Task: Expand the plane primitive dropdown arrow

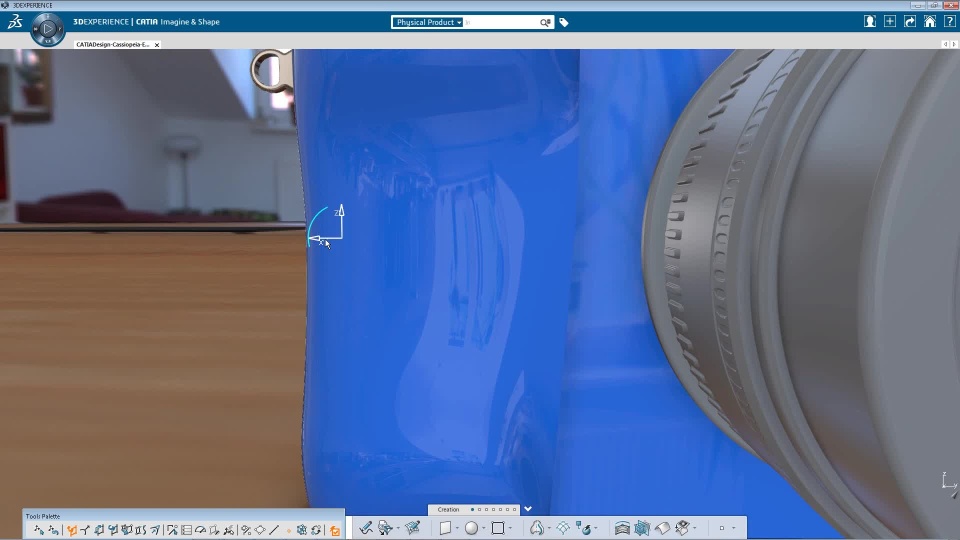Action: 457,528
